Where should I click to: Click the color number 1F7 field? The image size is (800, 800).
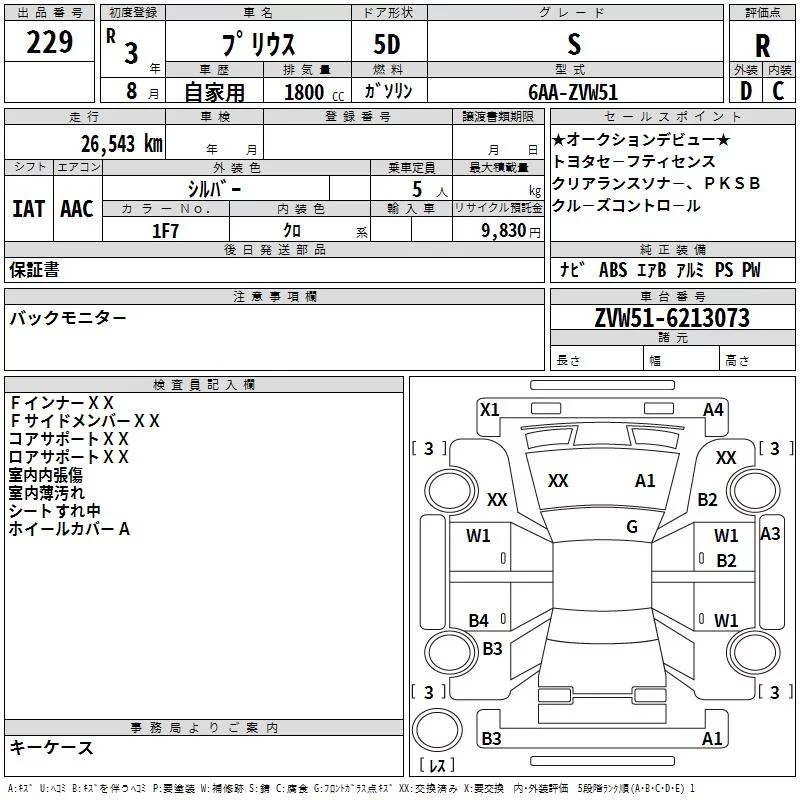[166, 231]
